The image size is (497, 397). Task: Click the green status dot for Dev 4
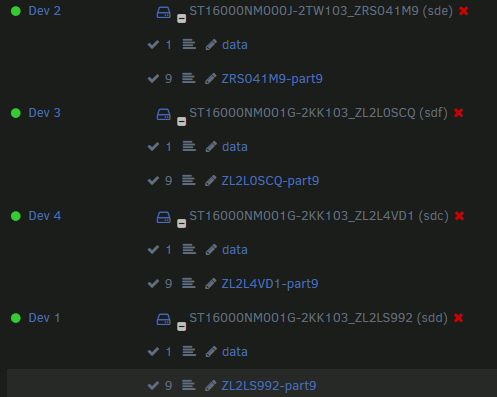click(x=16, y=216)
